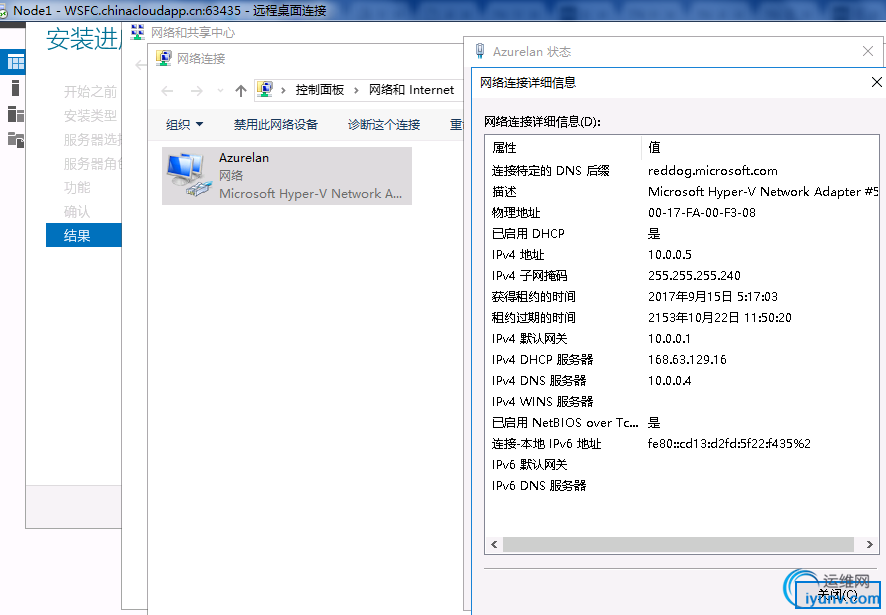886x615 pixels.
Task: Click the Up arrow in 网络连接 window
Action: point(241,90)
